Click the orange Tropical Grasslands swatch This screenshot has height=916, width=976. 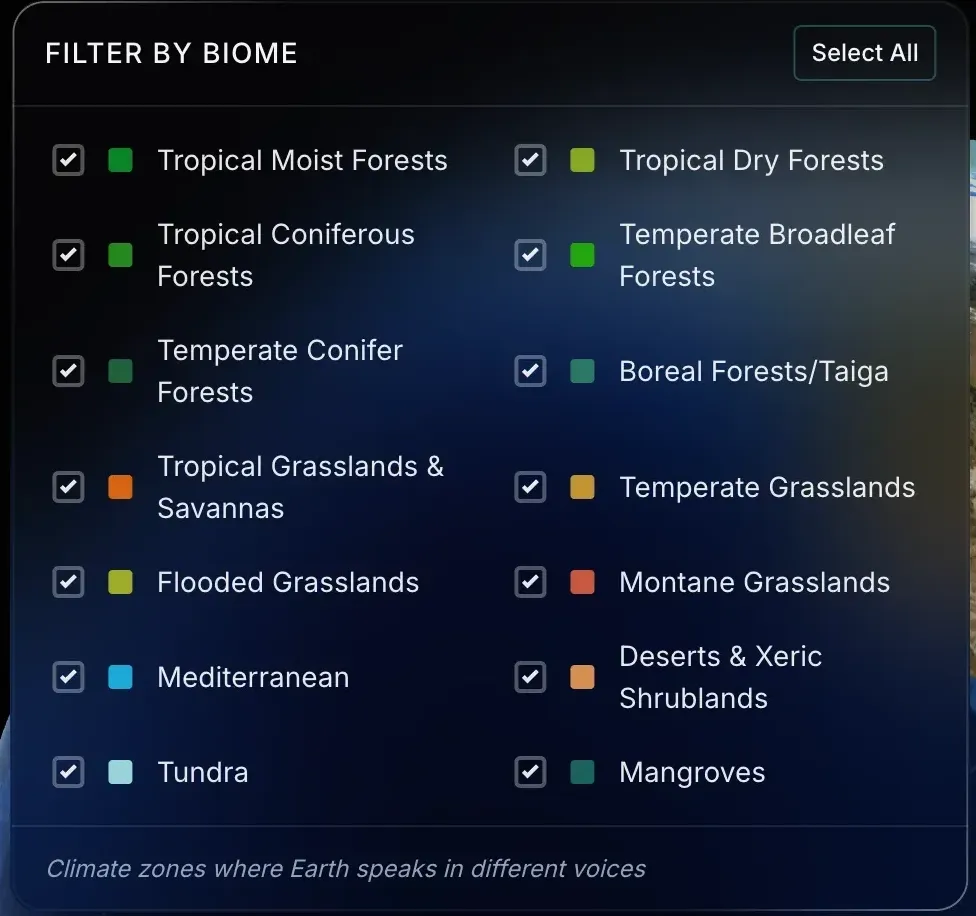[x=120, y=487]
